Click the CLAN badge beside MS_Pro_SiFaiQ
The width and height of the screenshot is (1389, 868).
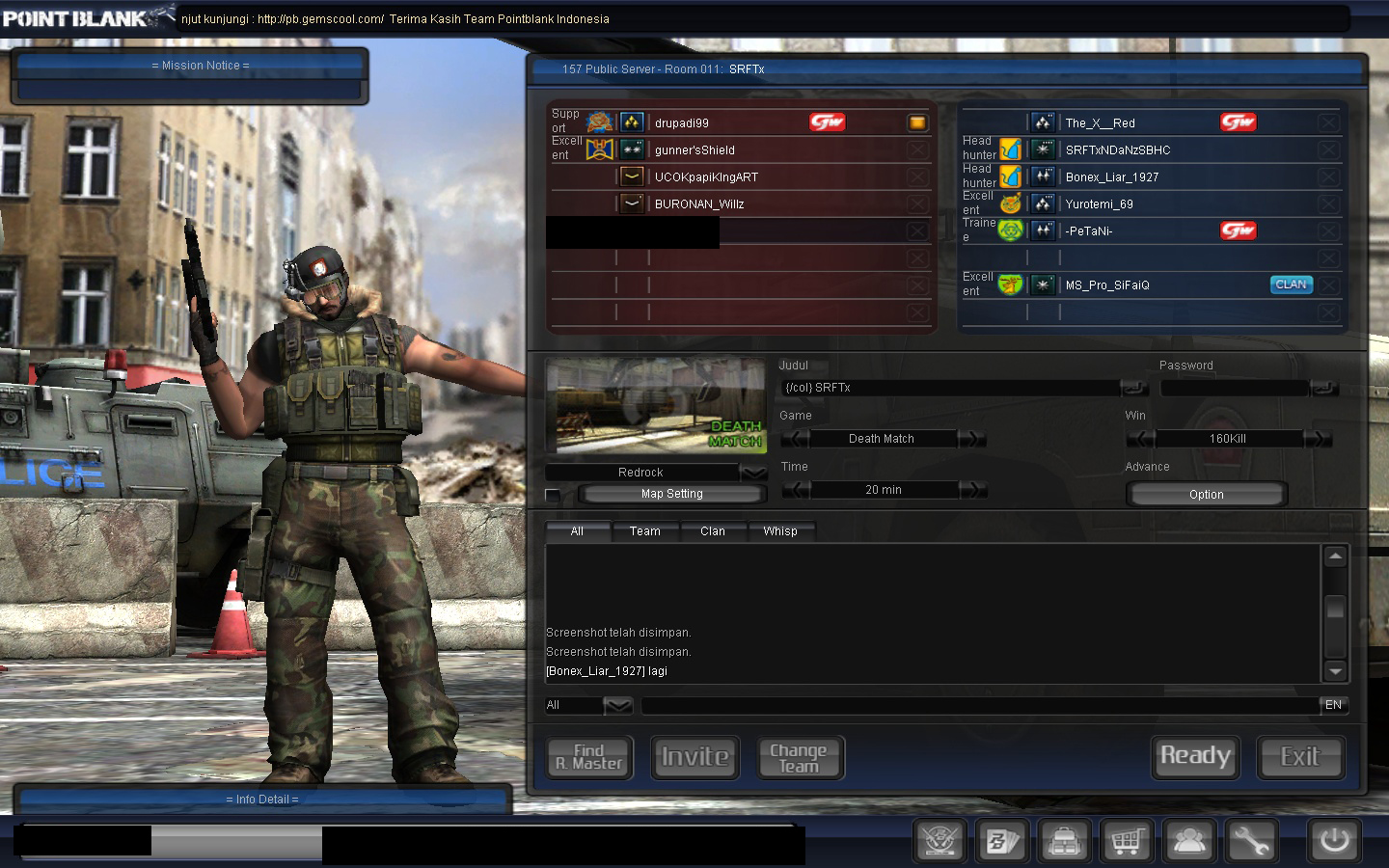point(1292,285)
